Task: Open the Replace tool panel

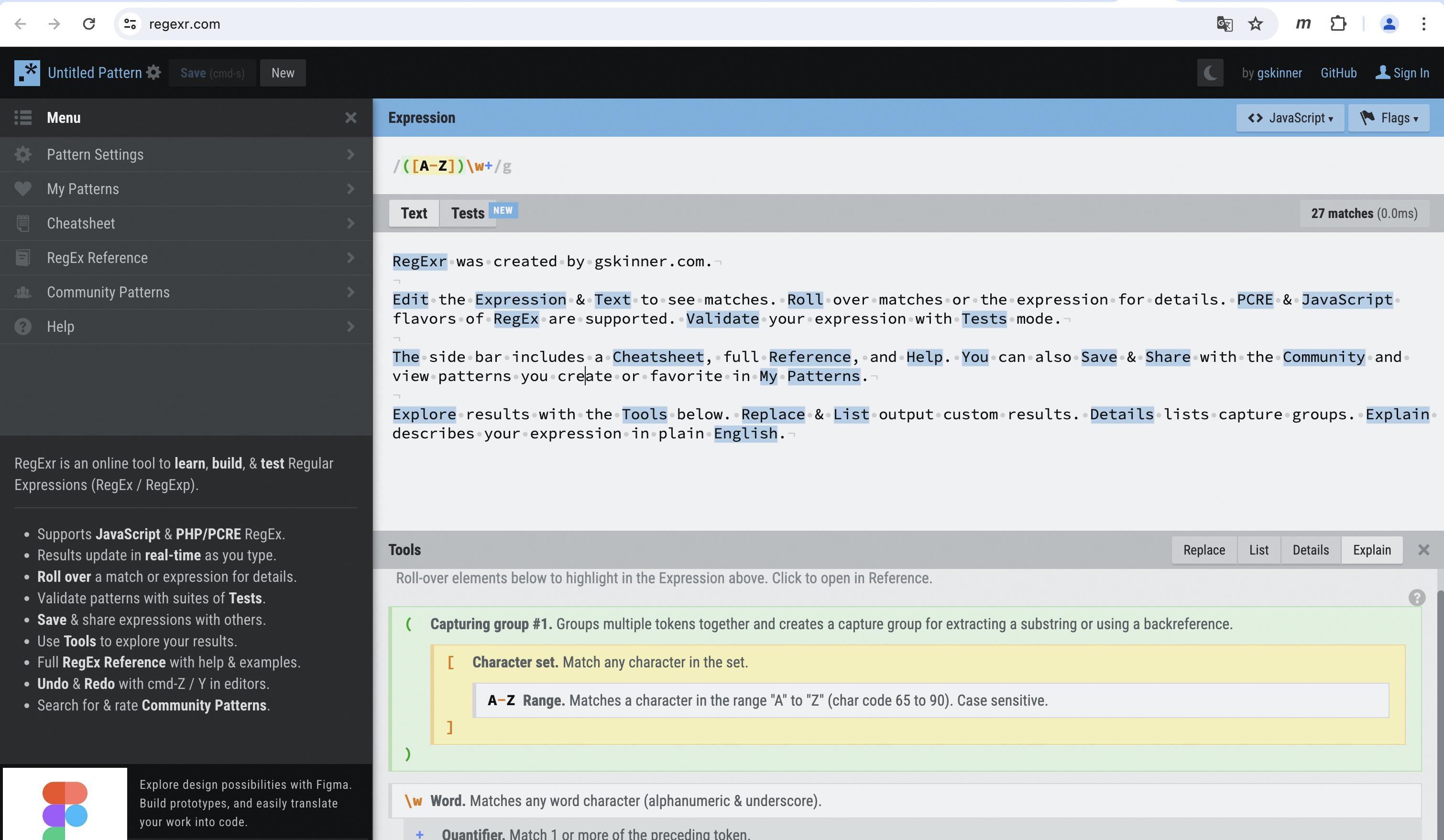Action: point(1204,550)
